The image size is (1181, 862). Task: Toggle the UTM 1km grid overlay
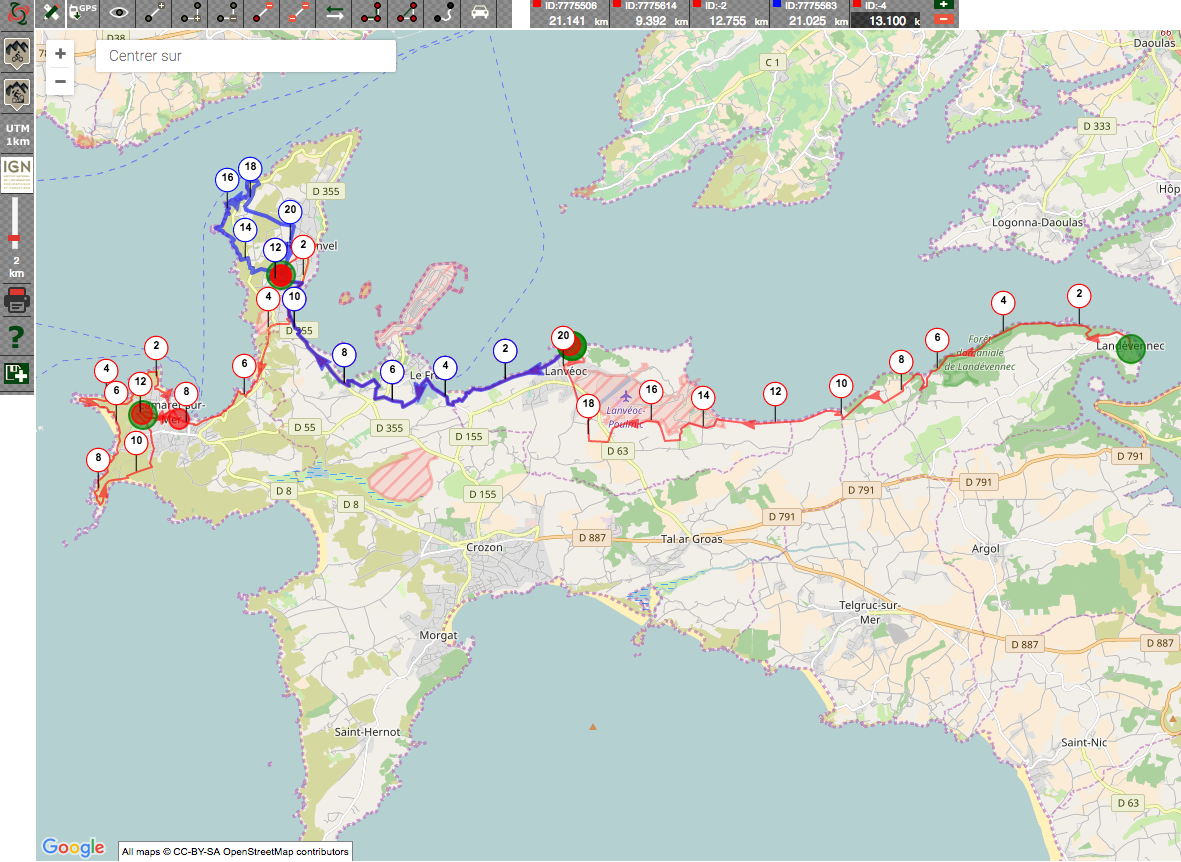tap(17, 134)
